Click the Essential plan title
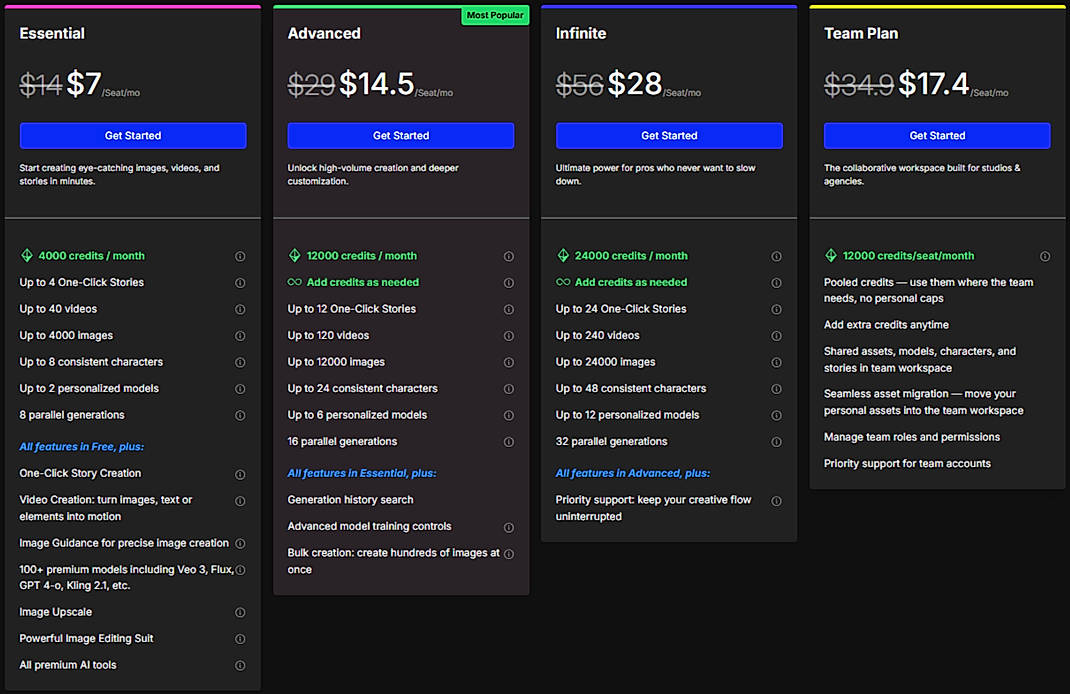 53,33
